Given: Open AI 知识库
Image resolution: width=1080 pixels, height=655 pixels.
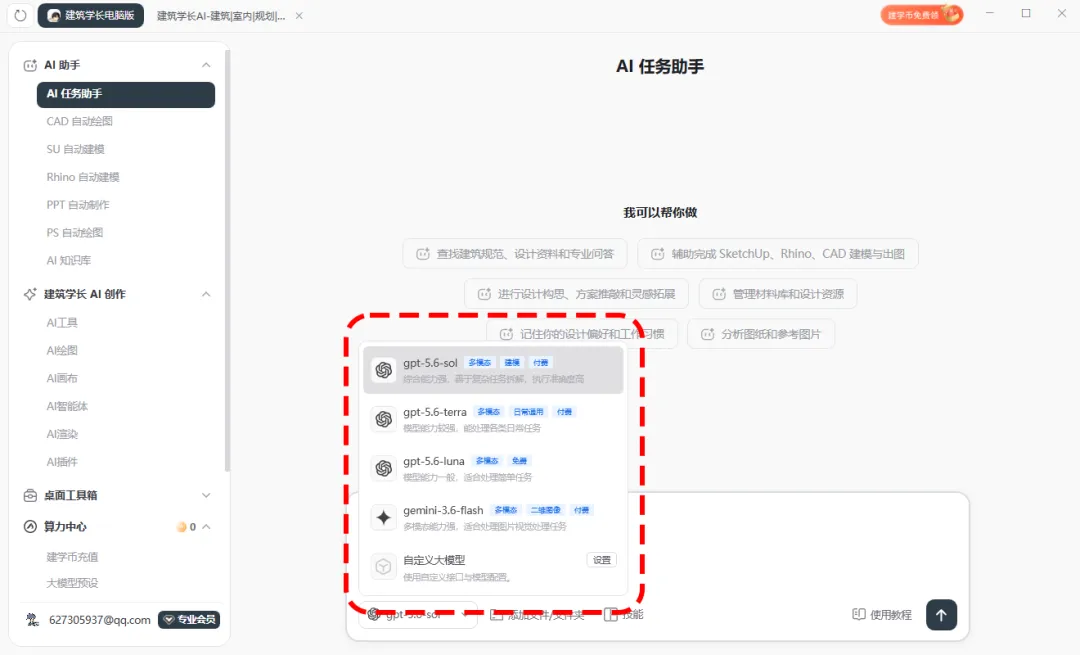Looking at the screenshot, I should click(x=68, y=260).
